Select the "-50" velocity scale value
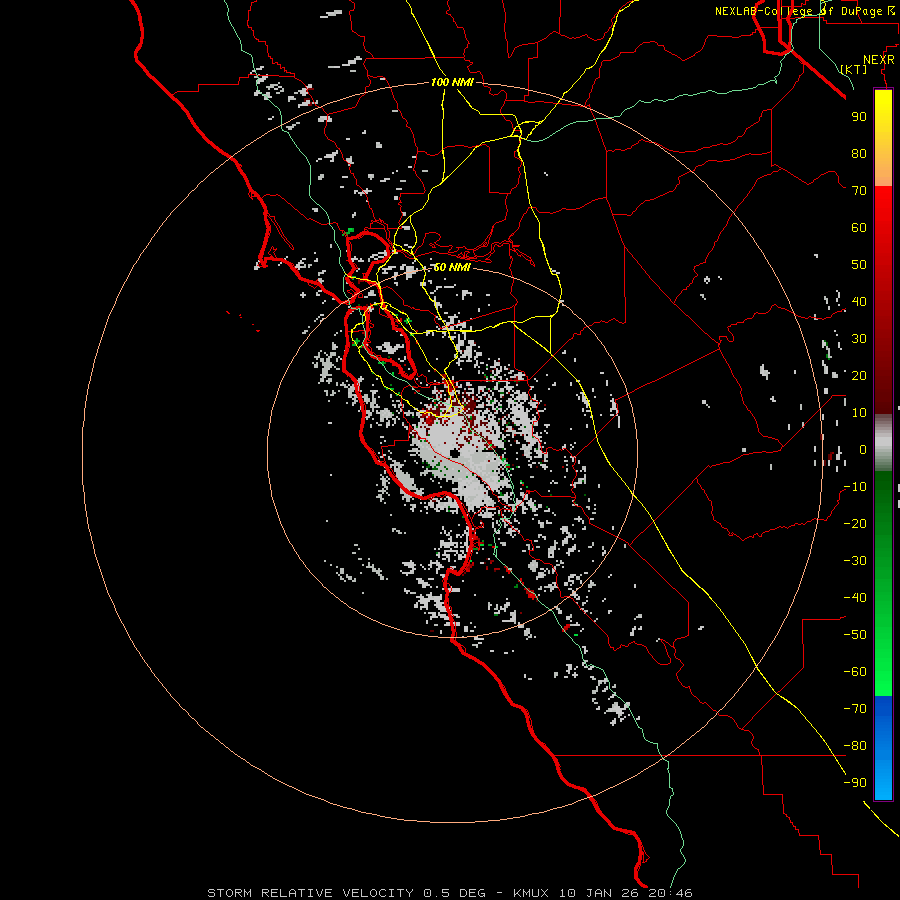 coord(855,635)
